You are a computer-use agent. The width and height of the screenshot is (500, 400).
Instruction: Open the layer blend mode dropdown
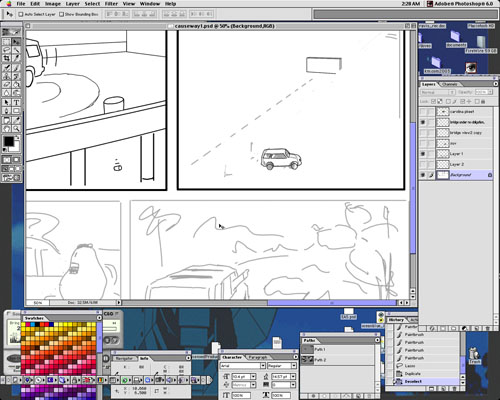[x=438, y=92]
